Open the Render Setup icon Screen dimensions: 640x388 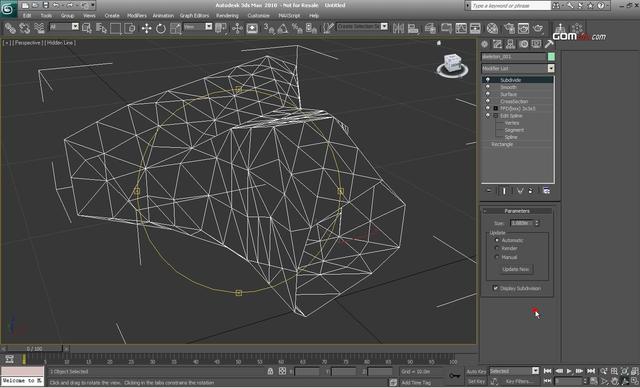[x=509, y=28]
